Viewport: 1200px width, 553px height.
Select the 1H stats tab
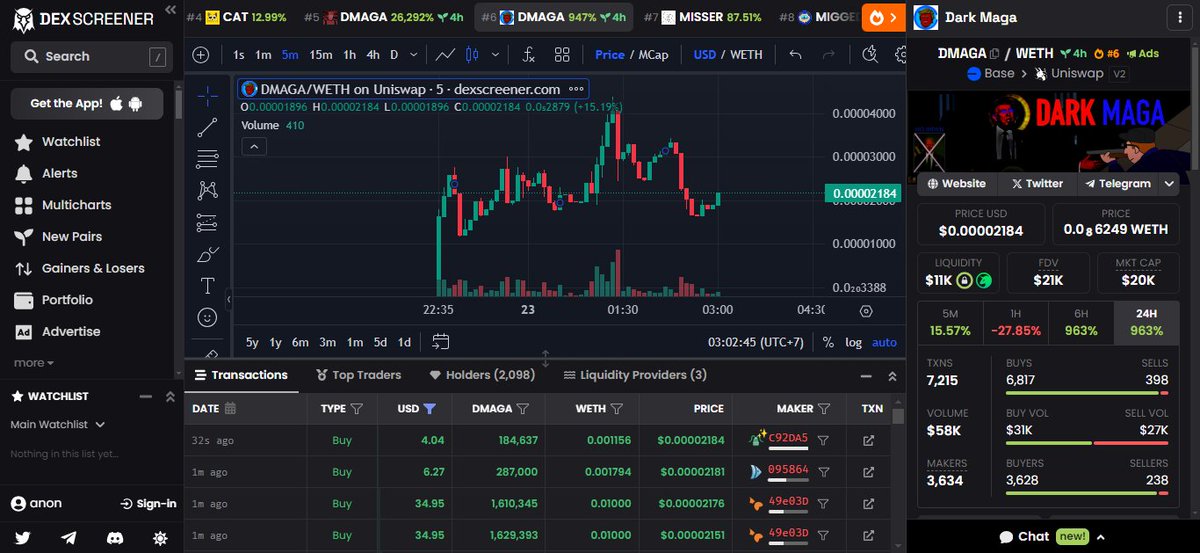point(1014,321)
